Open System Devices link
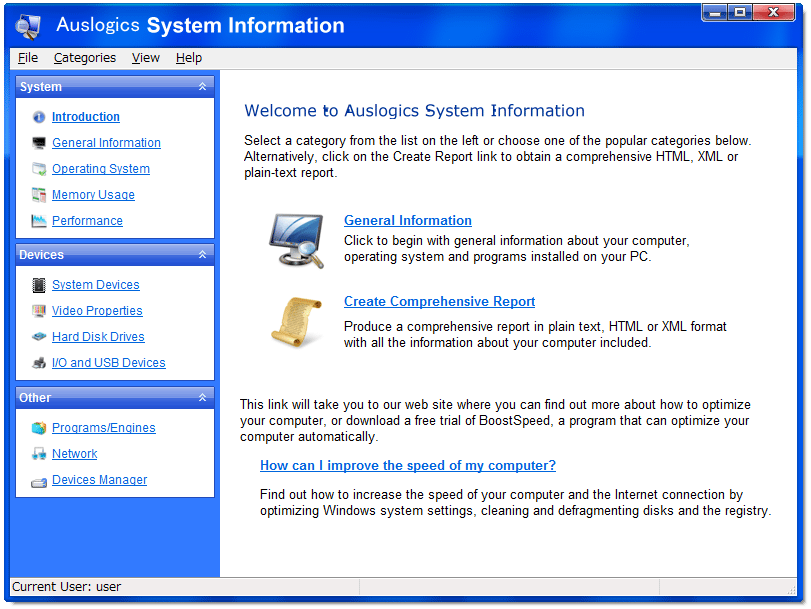 96,285
